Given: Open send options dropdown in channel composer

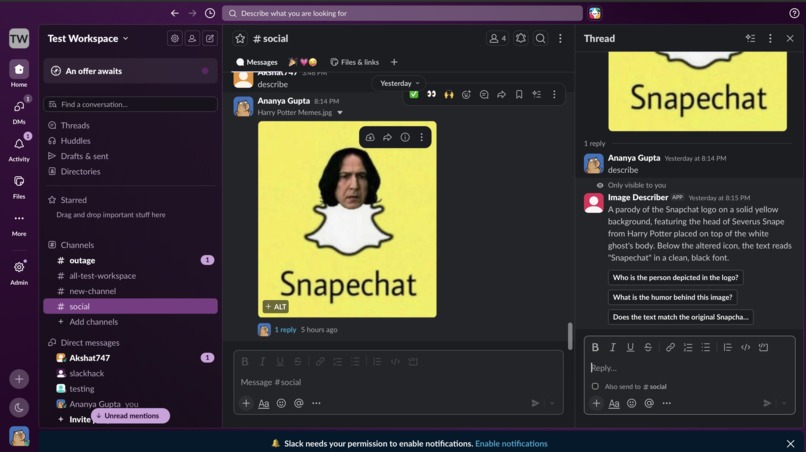Looking at the screenshot, I should coord(552,403).
